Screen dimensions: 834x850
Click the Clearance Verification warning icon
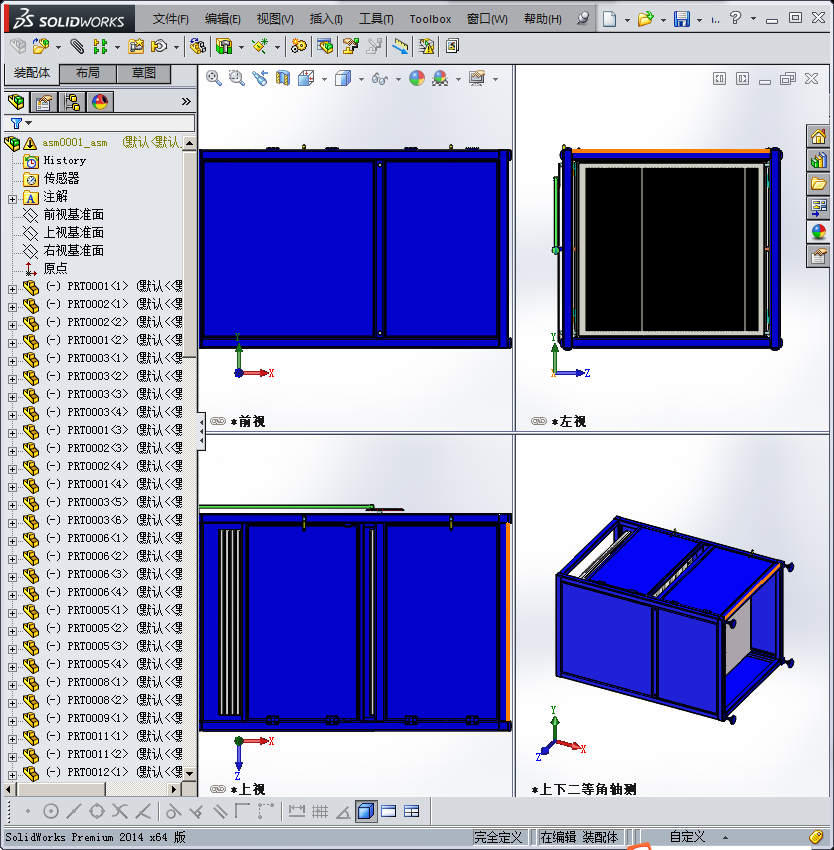click(426, 47)
